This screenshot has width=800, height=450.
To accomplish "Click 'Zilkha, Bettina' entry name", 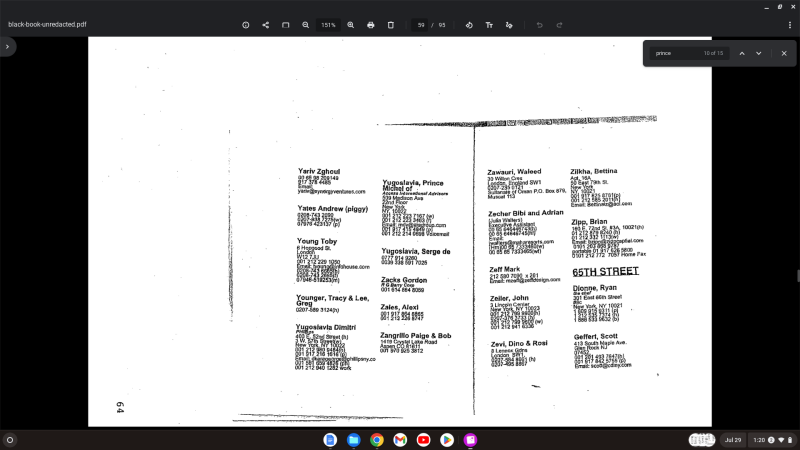I will pos(593,171).
